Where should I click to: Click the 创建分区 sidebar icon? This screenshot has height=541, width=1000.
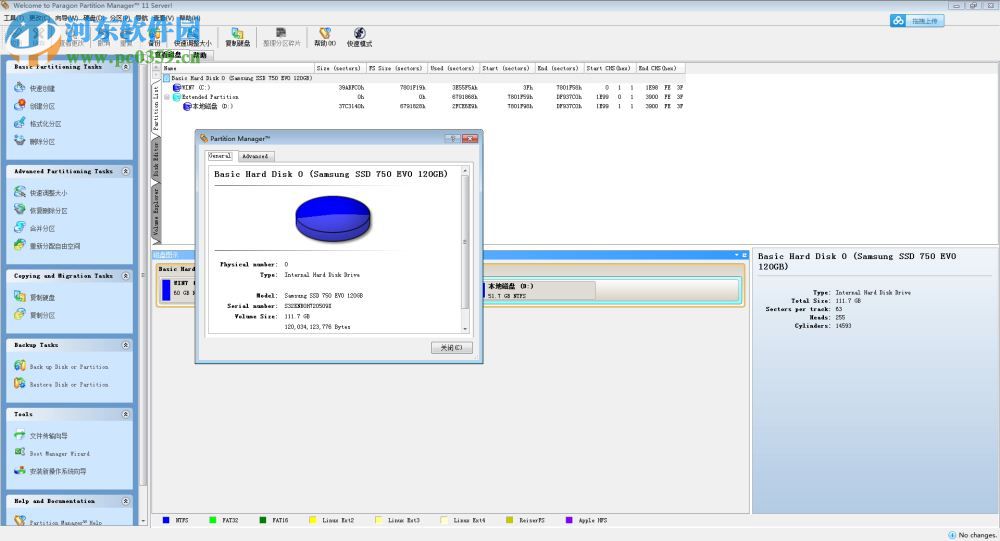(20, 105)
